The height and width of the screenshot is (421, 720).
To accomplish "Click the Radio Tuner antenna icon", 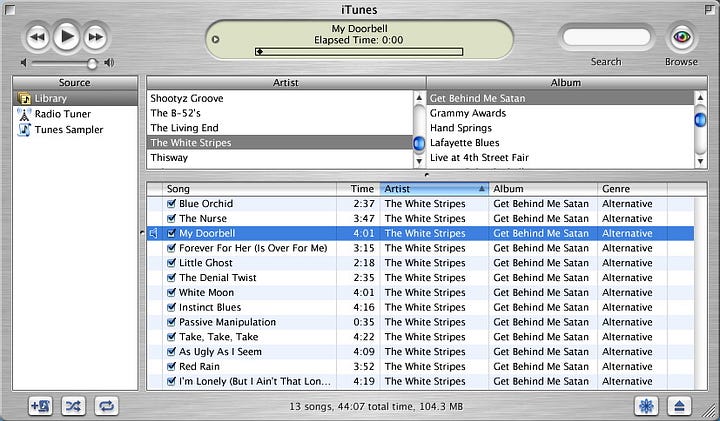I will [x=24, y=114].
